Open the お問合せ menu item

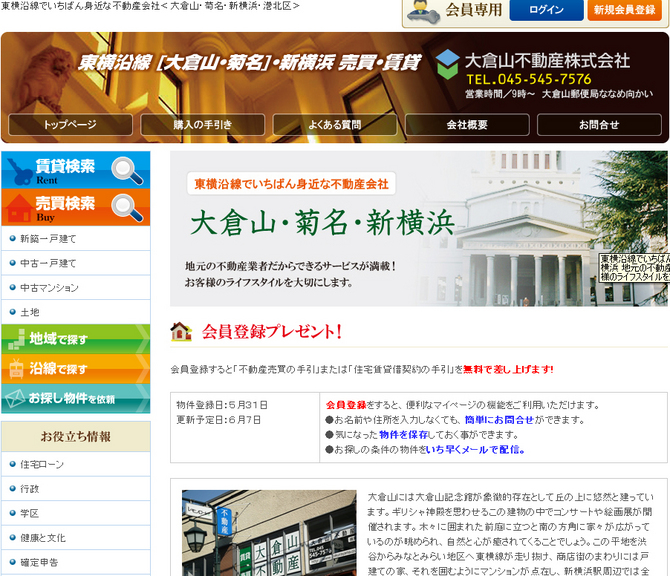tap(599, 125)
